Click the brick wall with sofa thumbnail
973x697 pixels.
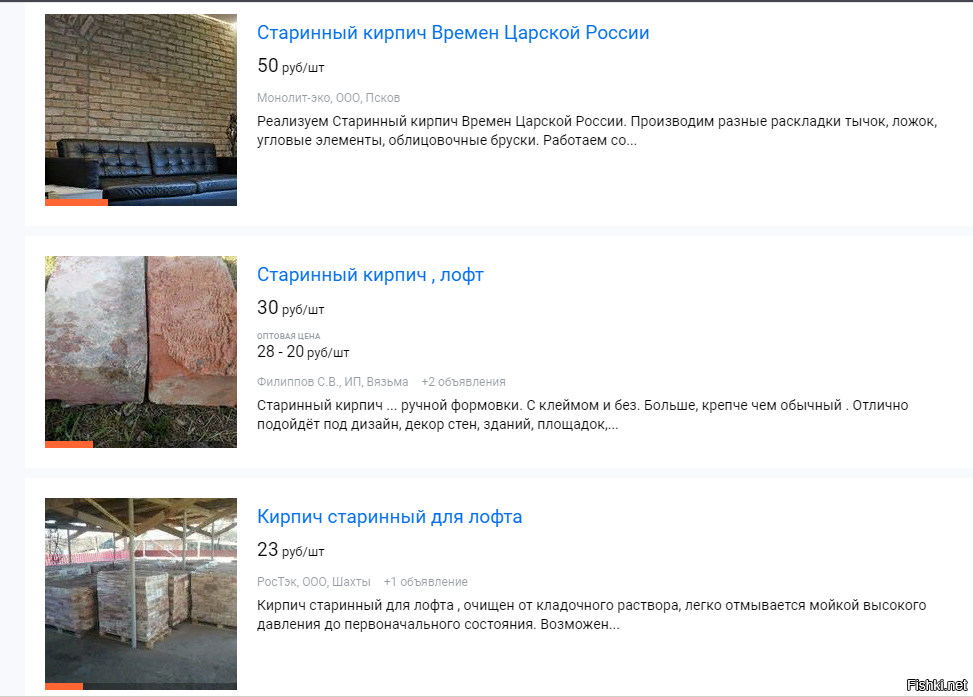click(141, 110)
